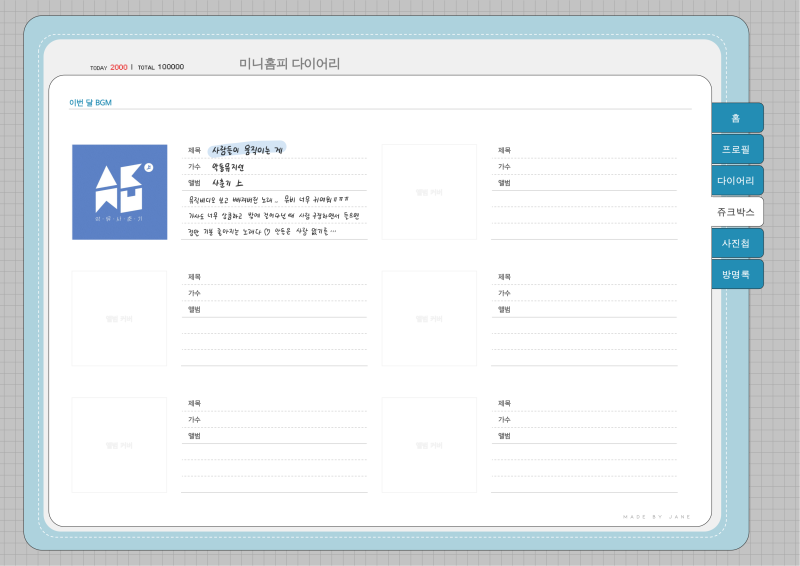Click the blue AKMU album cover
Image resolution: width=800 pixels, height=566 pixels.
pos(119,192)
